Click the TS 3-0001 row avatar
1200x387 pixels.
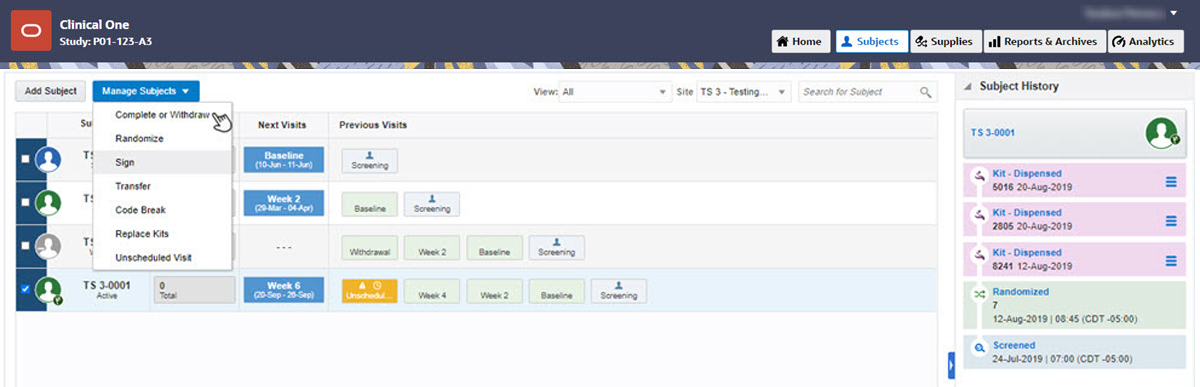[48, 290]
